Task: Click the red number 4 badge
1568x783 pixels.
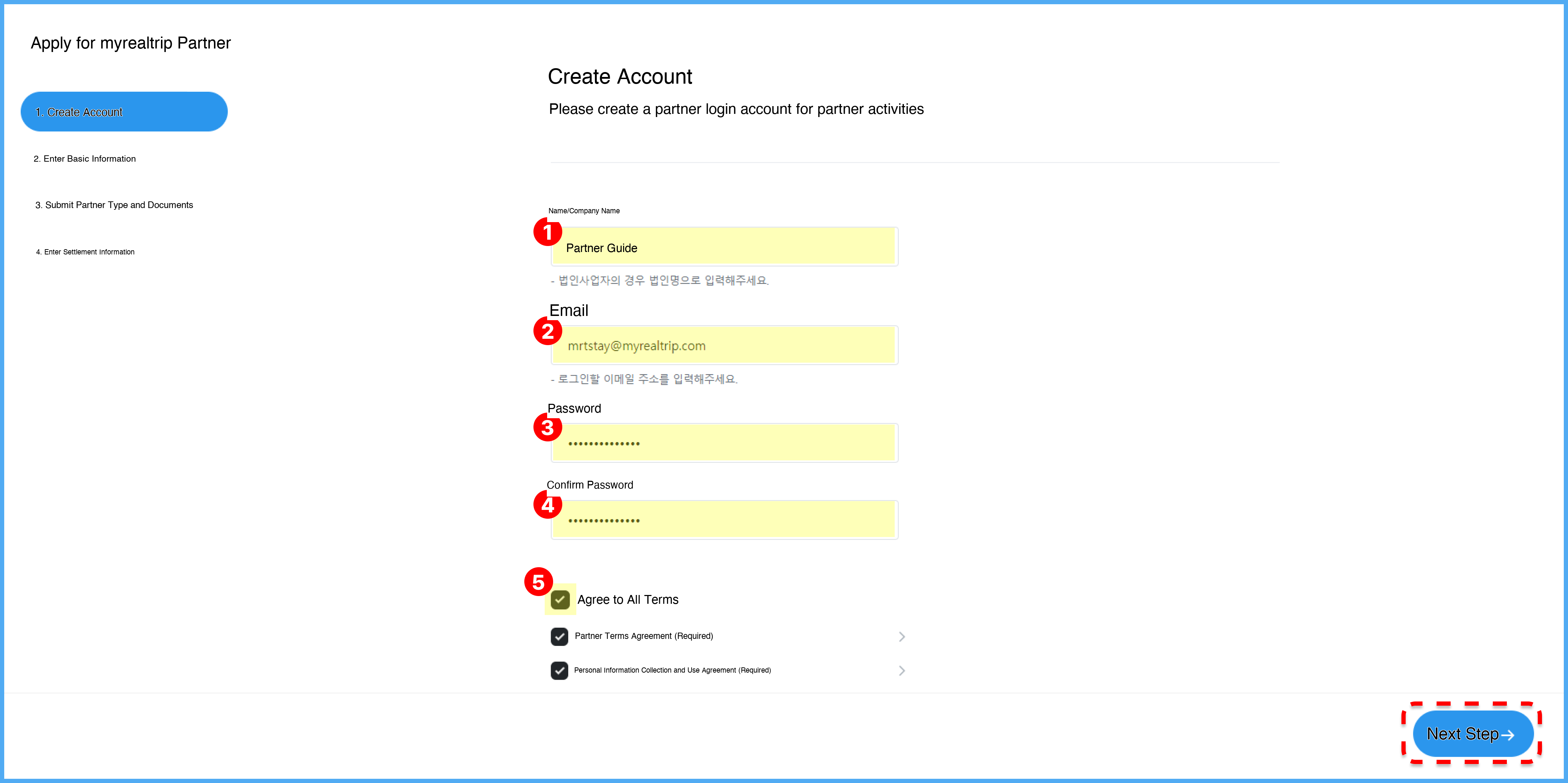Action: point(547,505)
